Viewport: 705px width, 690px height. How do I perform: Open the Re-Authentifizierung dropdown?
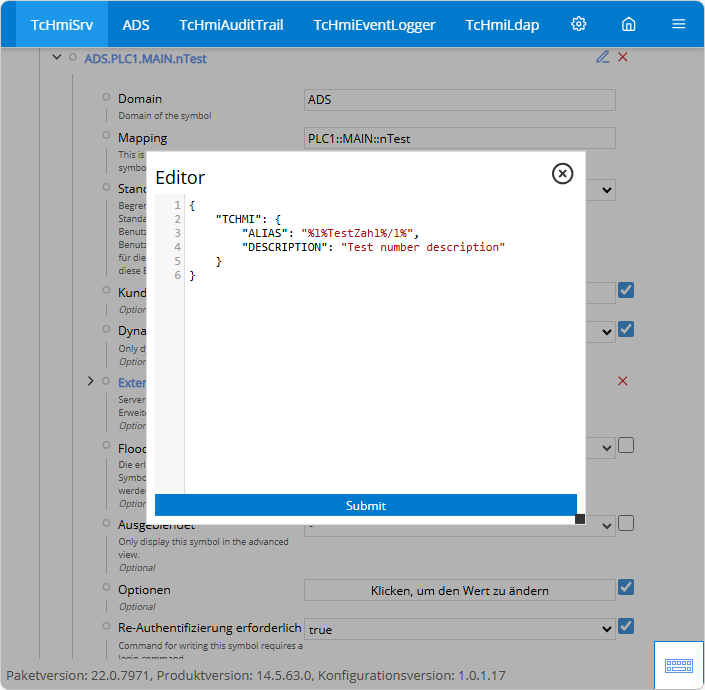tap(460, 629)
